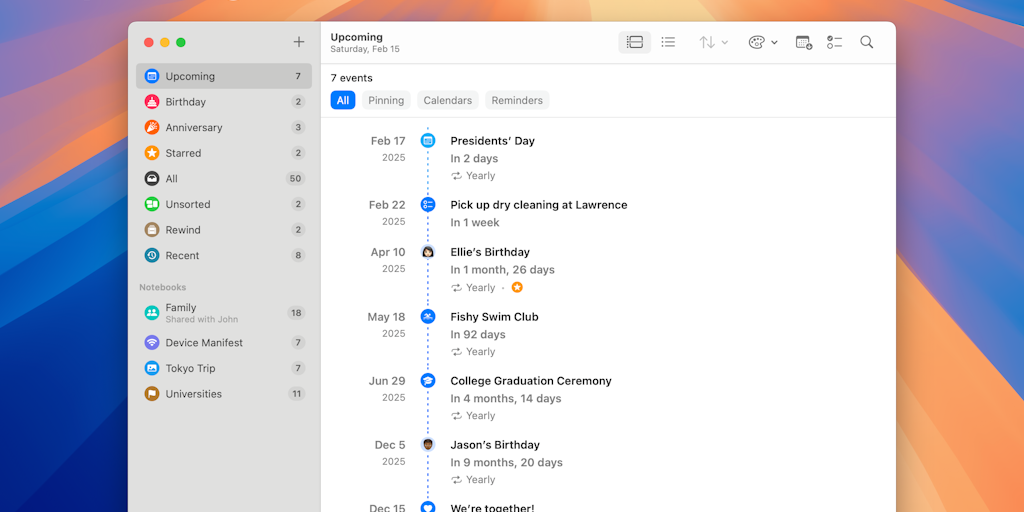Click the Saturday, Feb 15 date subtitle

365,49
